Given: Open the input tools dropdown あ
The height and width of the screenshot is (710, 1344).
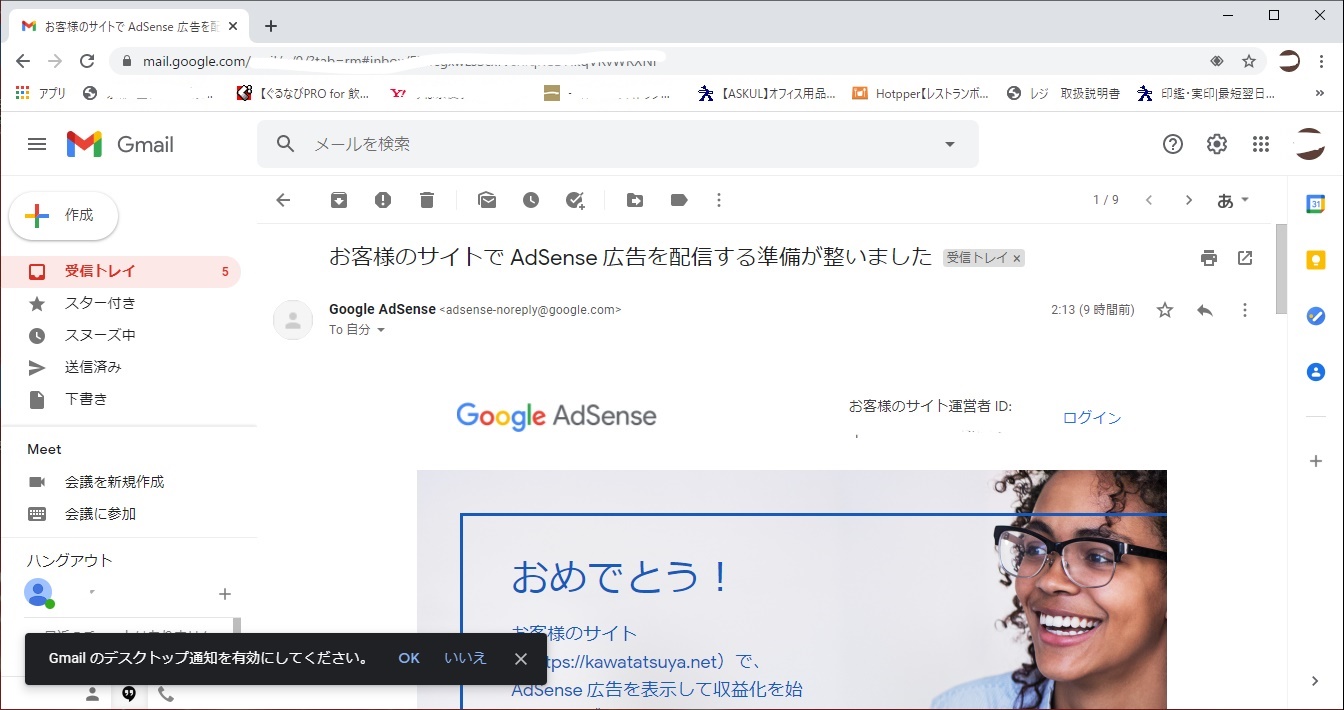Looking at the screenshot, I should (x=1233, y=200).
